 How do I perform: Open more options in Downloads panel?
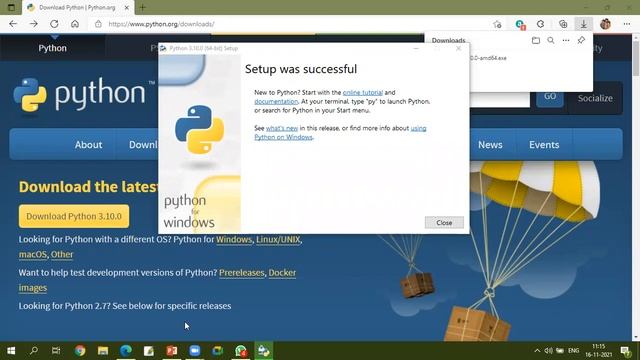point(566,40)
